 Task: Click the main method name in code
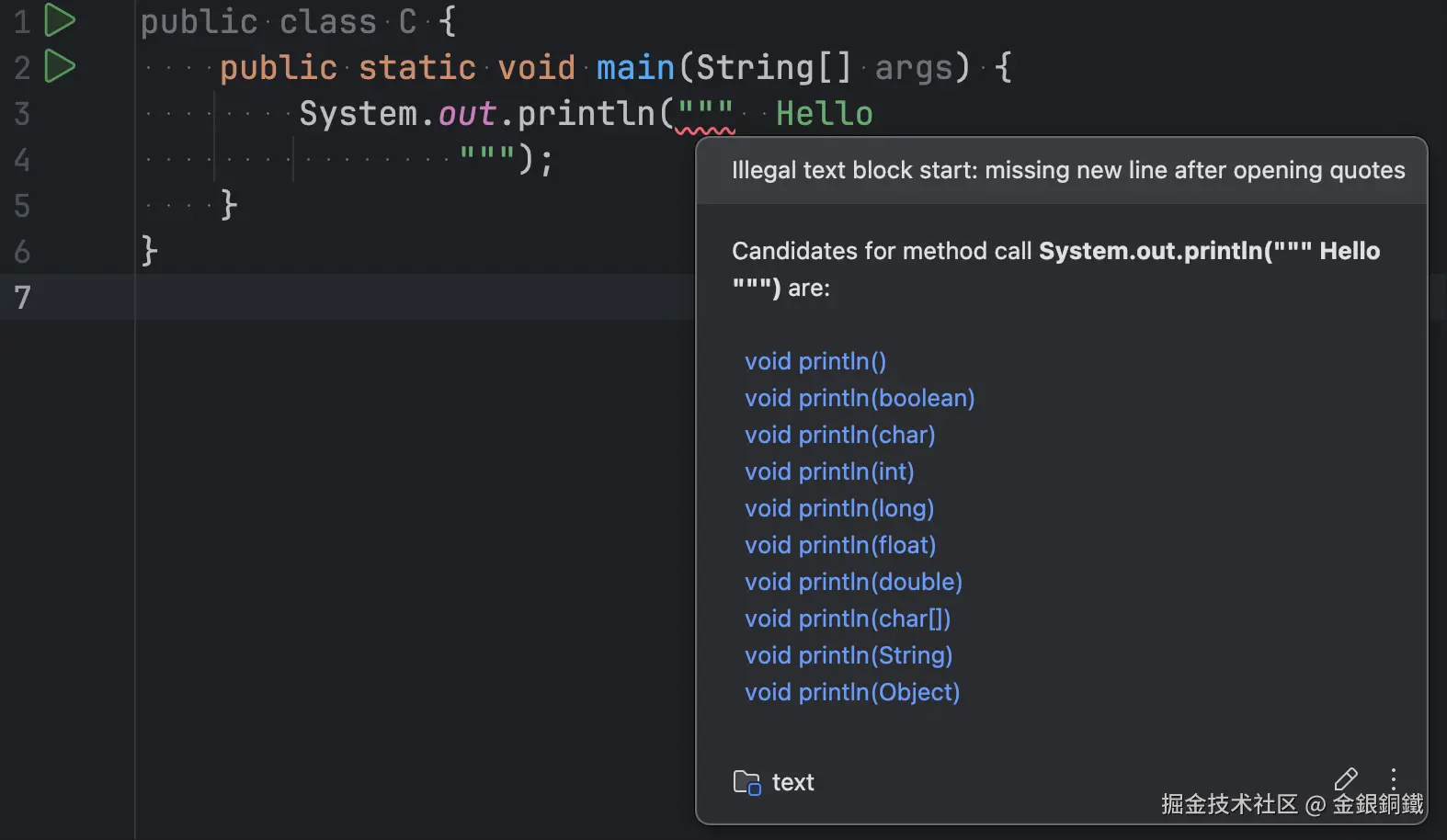[x=635, y=68]
